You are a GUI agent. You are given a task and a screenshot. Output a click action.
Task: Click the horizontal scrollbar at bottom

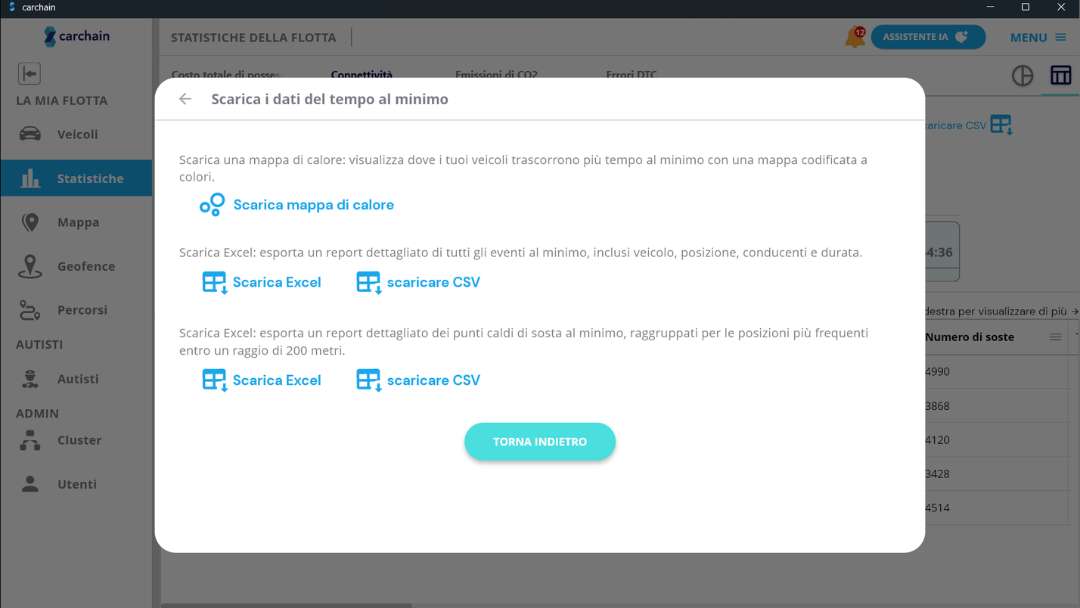(287, 605)
